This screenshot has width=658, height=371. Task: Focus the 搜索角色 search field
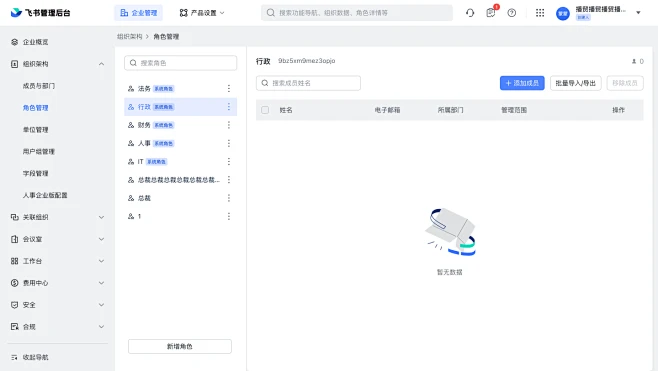point(180,63)
